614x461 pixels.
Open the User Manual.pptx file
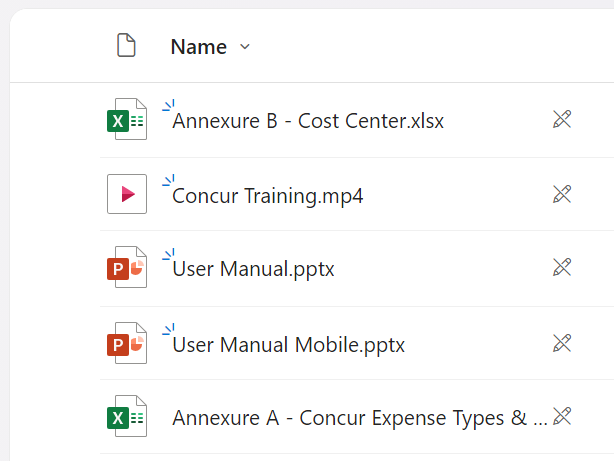coord(253,270)
